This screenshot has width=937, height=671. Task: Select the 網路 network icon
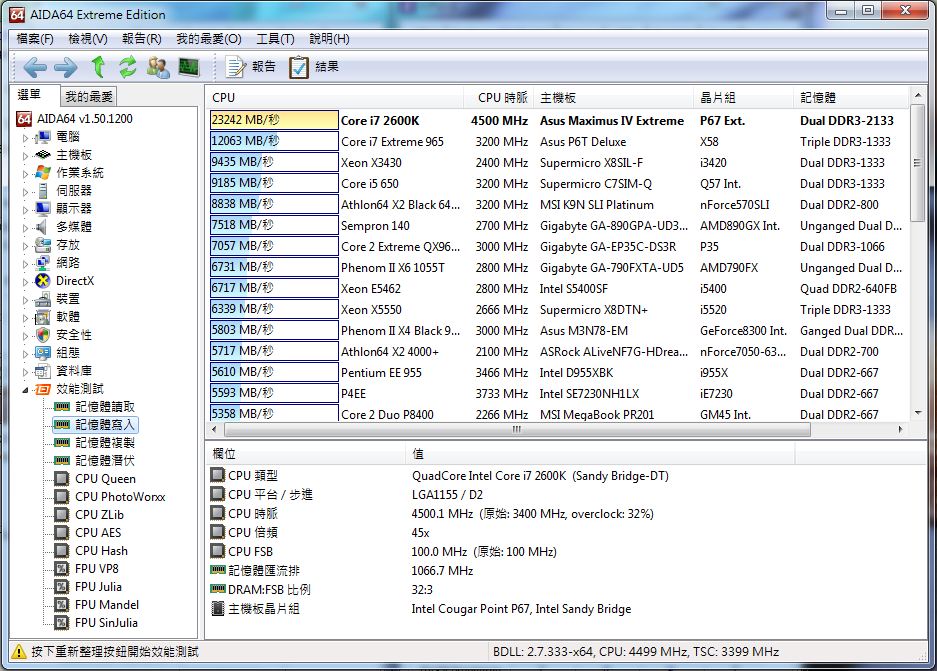pyautogui.click(x=42, y=263)
